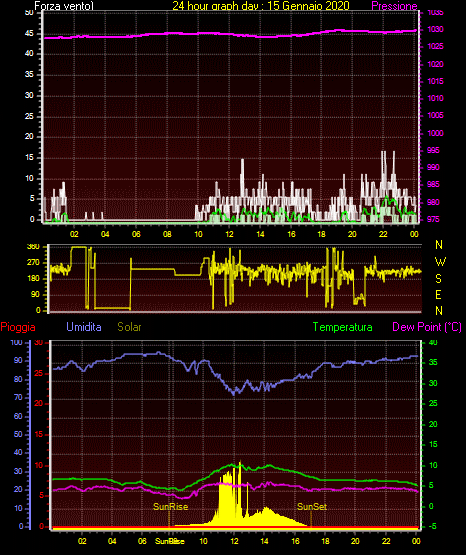Click the 45 wind speed axis value
The height and width of the screenshot is (555, 466).
pos(29,33)
